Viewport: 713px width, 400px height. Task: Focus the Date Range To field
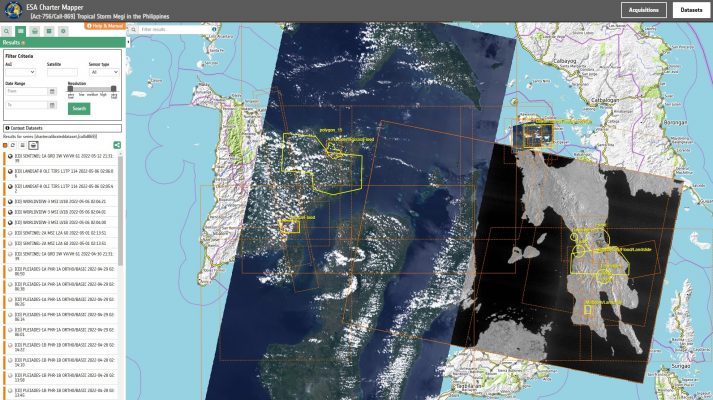click(26, 105)
